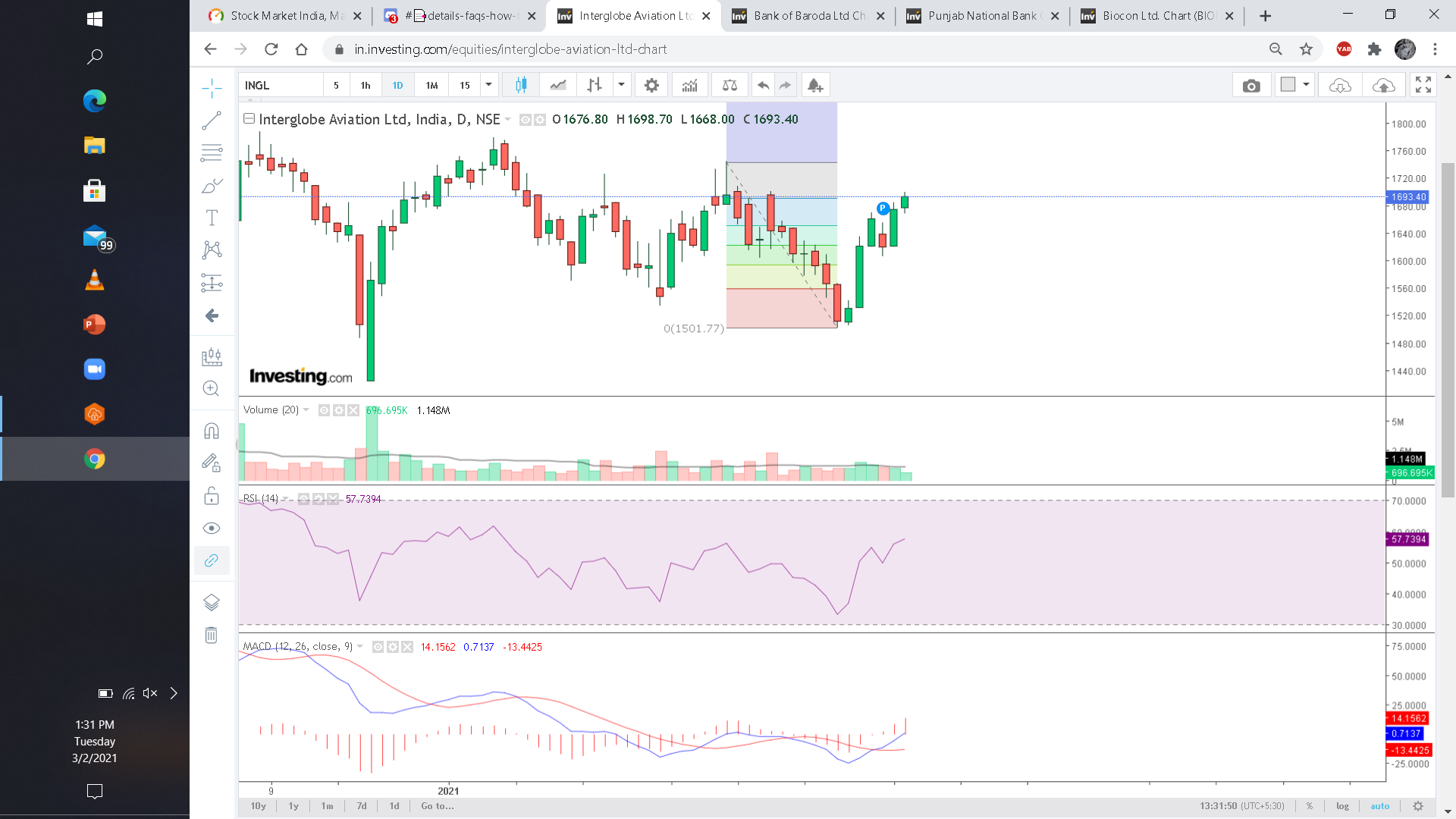Open the pitchfork and Fibonacci tools

pyautogui.click(x=212, y=152)
